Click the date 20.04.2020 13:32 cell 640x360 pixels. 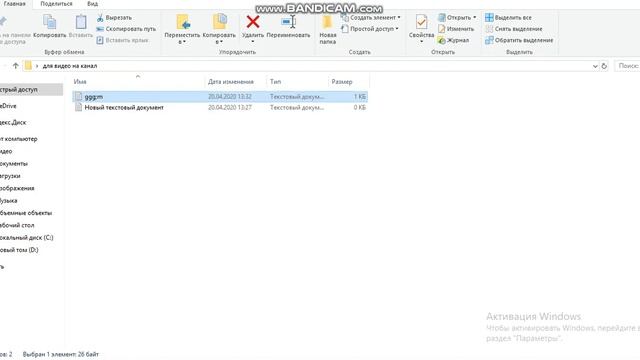point(230,97)
